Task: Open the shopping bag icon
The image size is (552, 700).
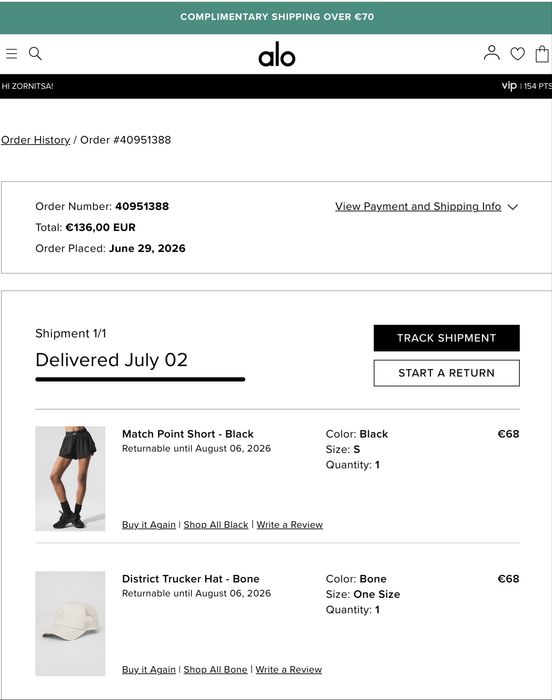Action: [542, 54]
